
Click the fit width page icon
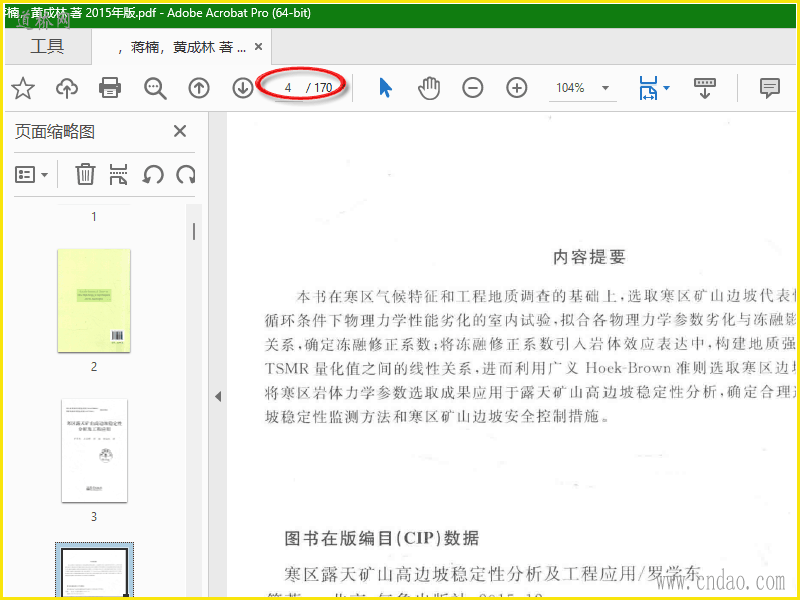(x=648, y=88)
